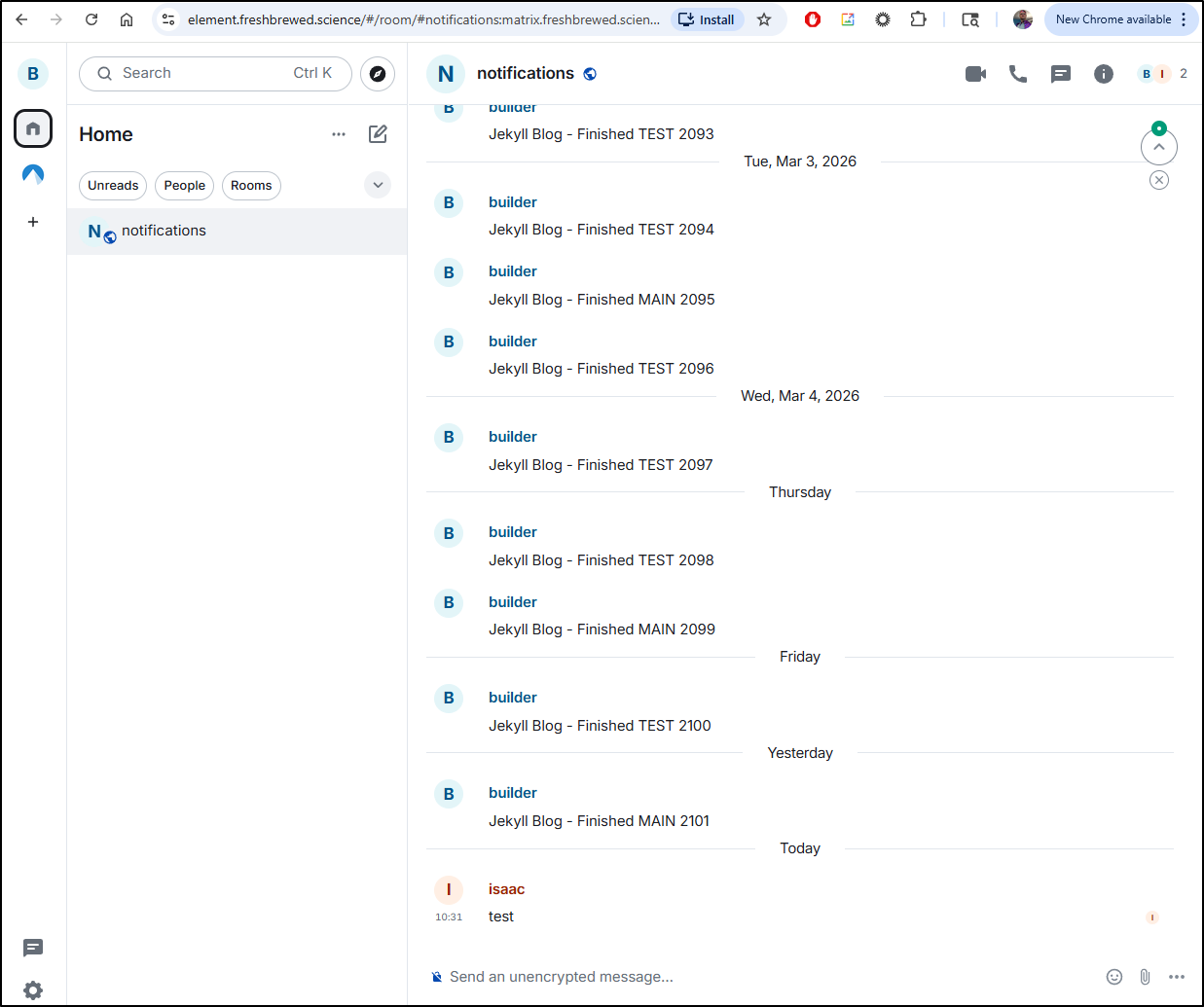Open the Explore rooms compass icon

(x=378, y=74)
